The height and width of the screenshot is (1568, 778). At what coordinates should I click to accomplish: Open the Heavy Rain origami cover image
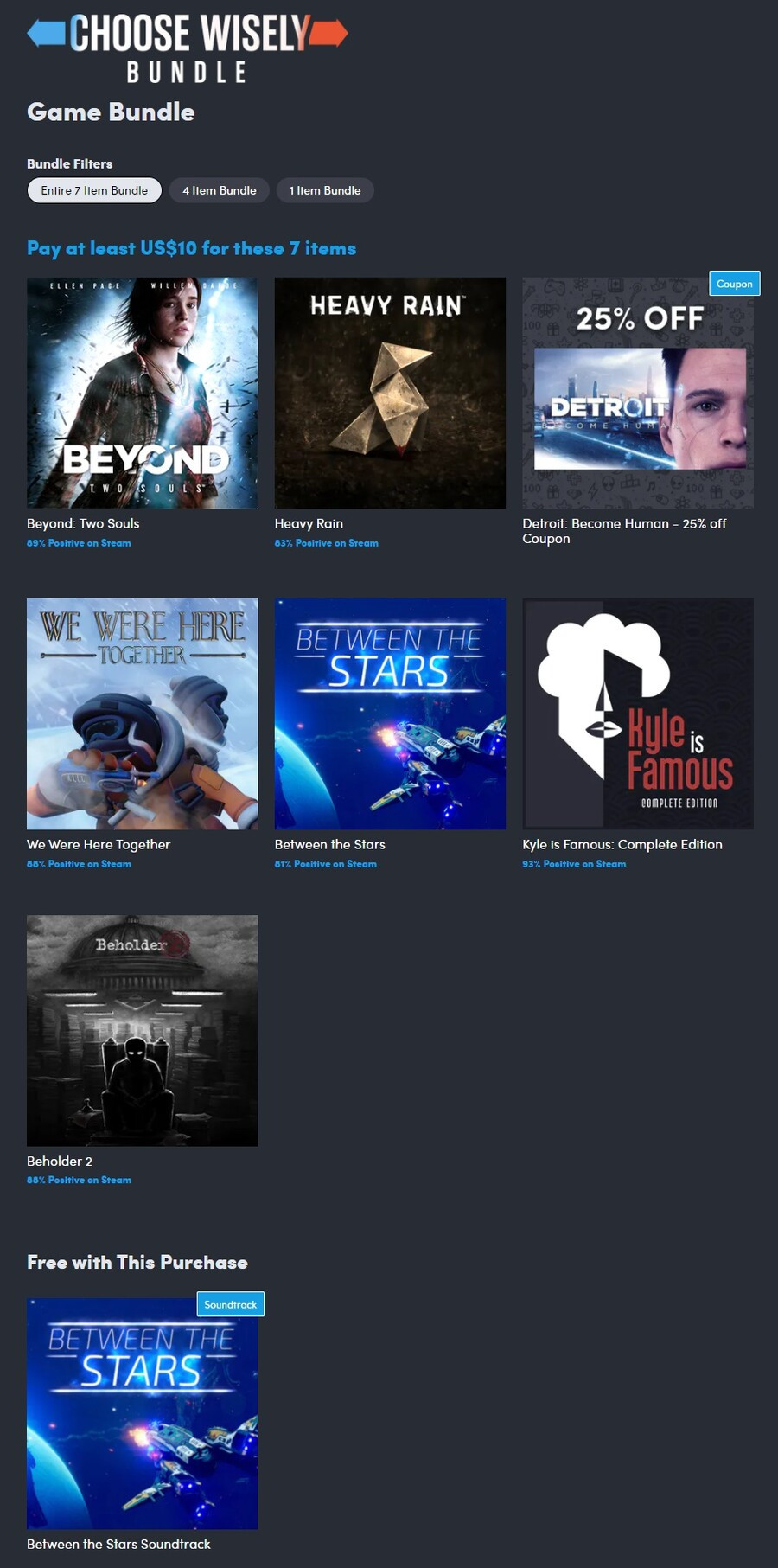tap(390, 393)
